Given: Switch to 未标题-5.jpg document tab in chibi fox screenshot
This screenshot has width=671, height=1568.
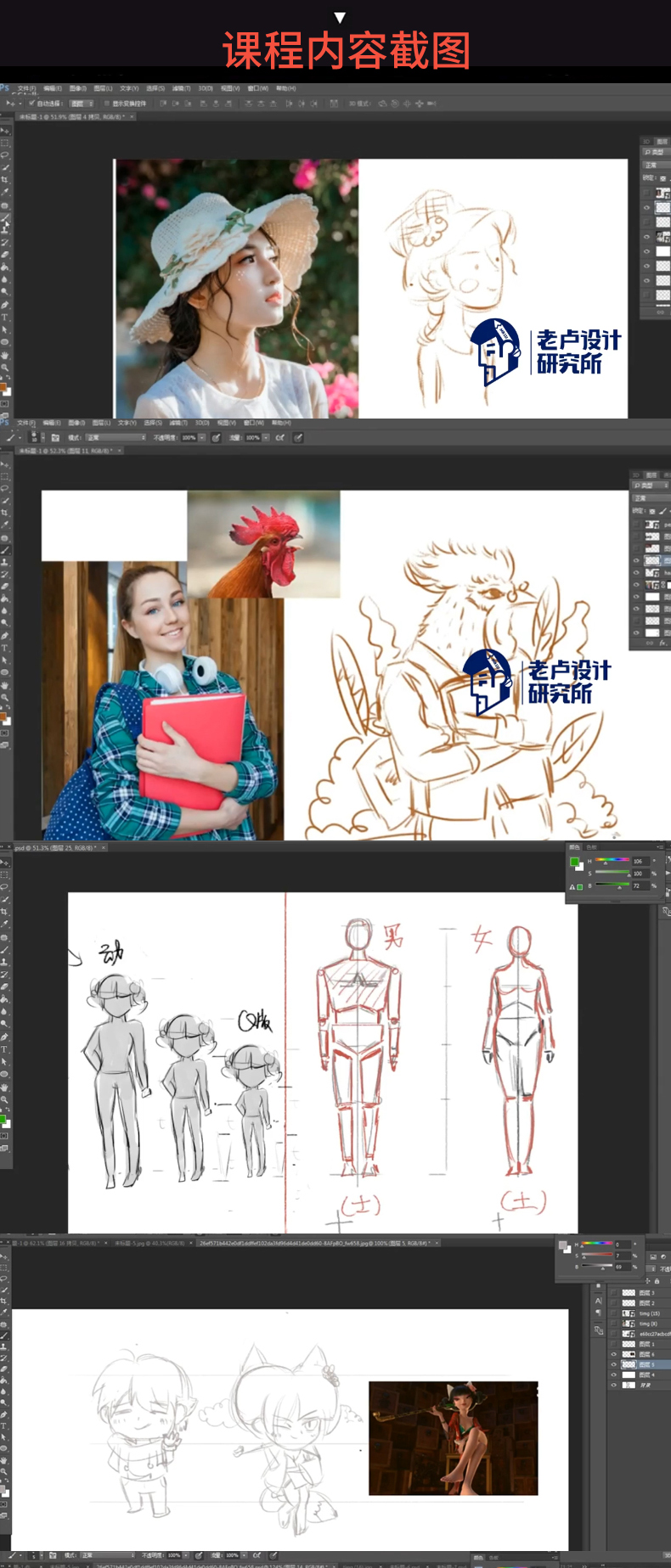Looking at the screenshot, I should tap(151, 1243).
